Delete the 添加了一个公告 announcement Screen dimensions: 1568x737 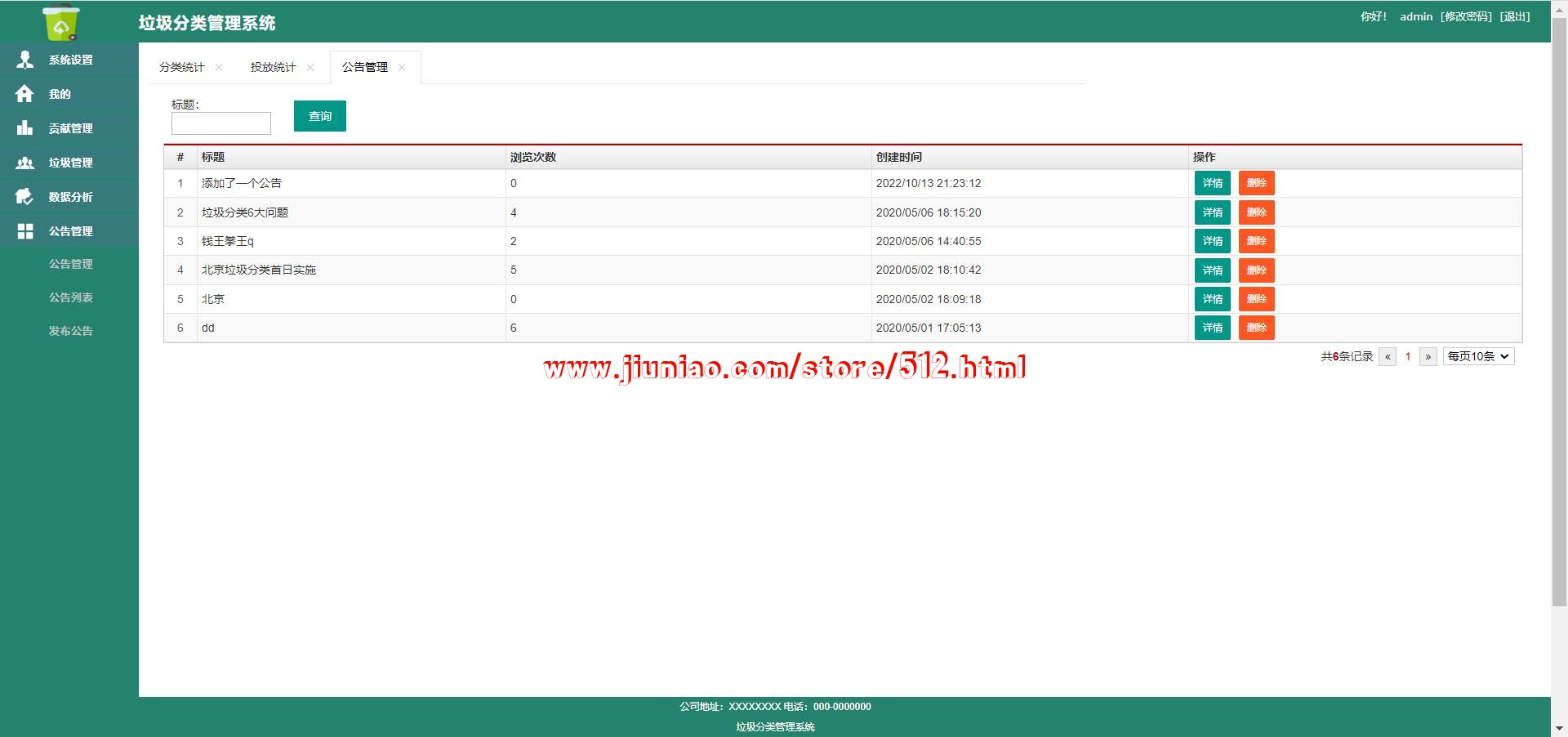point(1257,183)
